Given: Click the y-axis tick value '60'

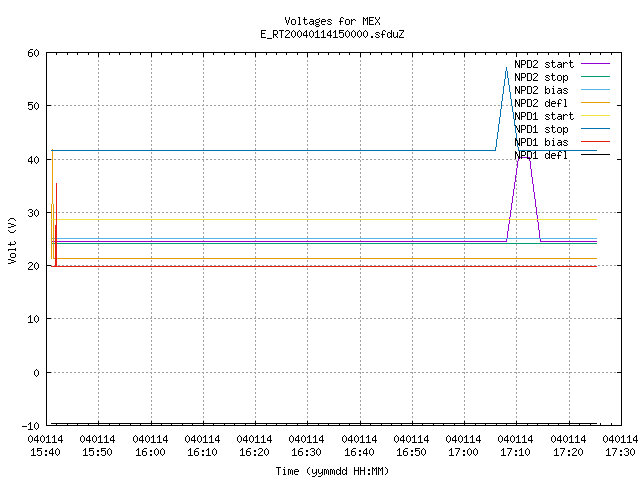Looking at the screenshot, I should (33, 53).
